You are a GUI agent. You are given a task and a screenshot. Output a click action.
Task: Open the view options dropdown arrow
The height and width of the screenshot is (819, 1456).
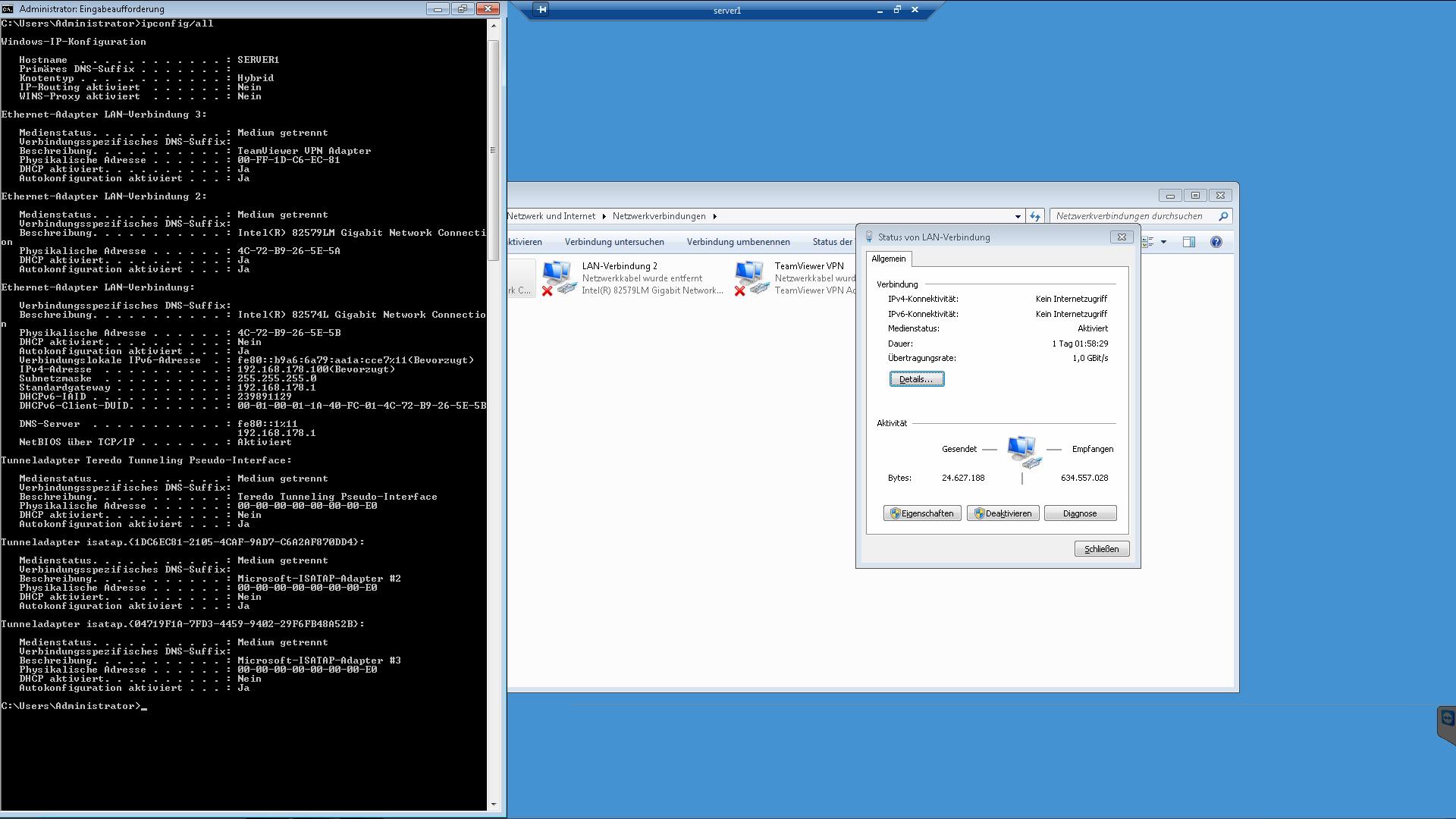tap(1163, 243)
